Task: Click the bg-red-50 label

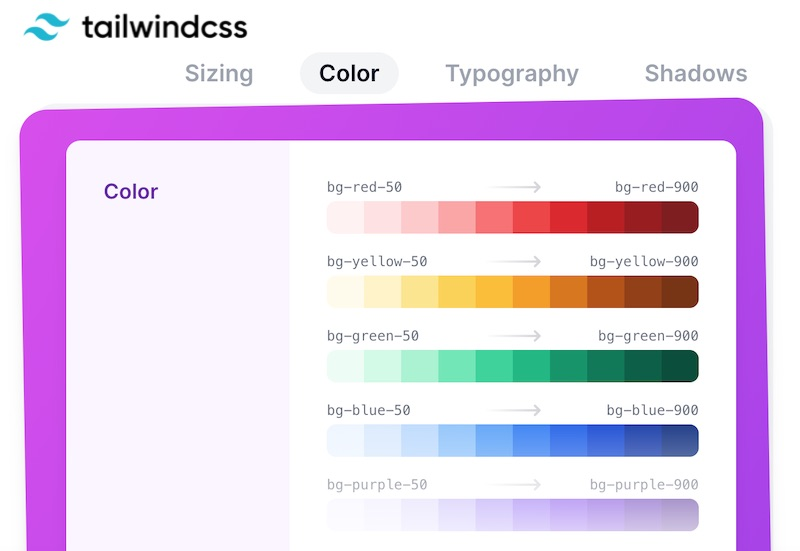Action: click(x=364, y=187)
